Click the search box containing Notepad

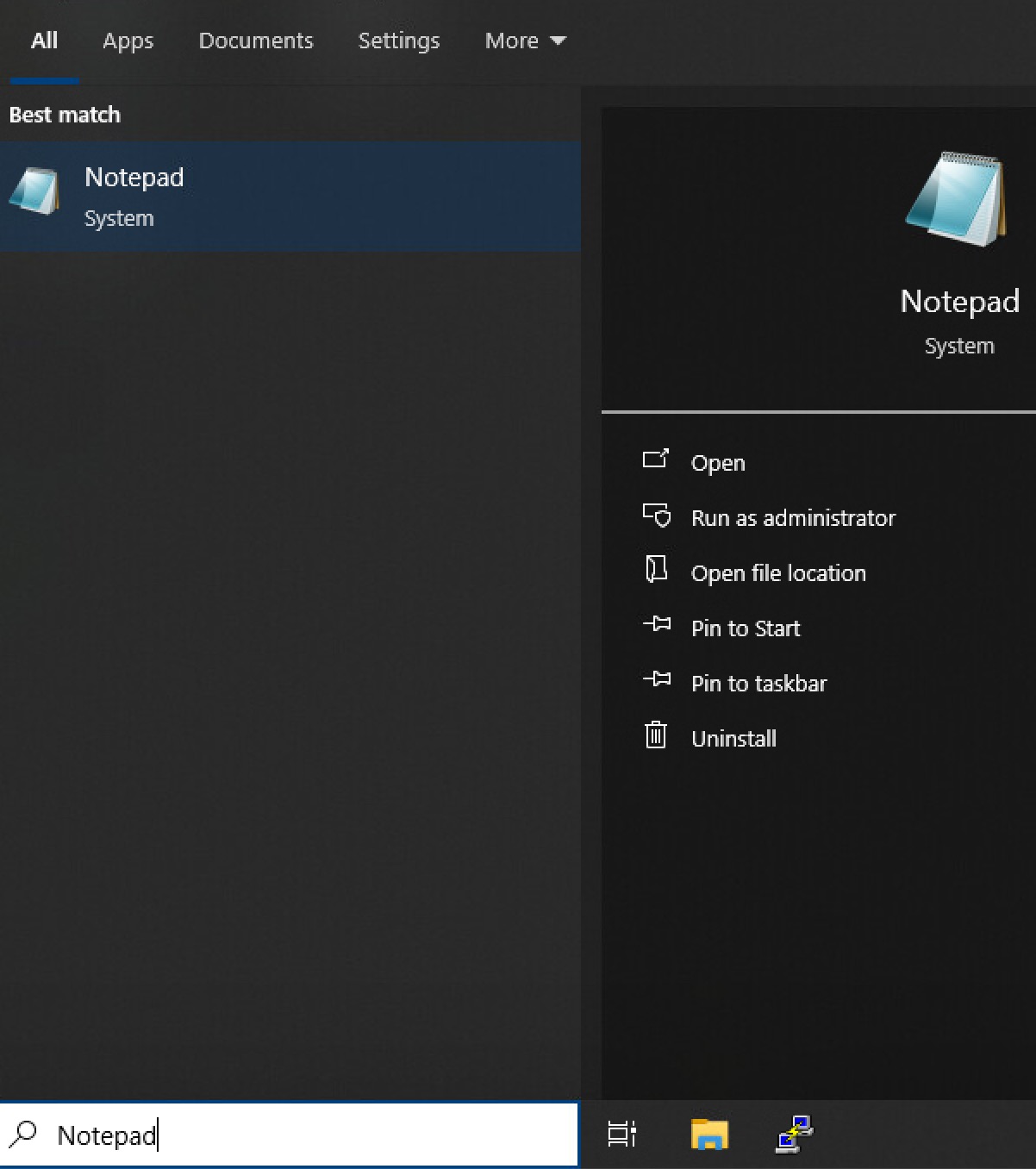290,1135
